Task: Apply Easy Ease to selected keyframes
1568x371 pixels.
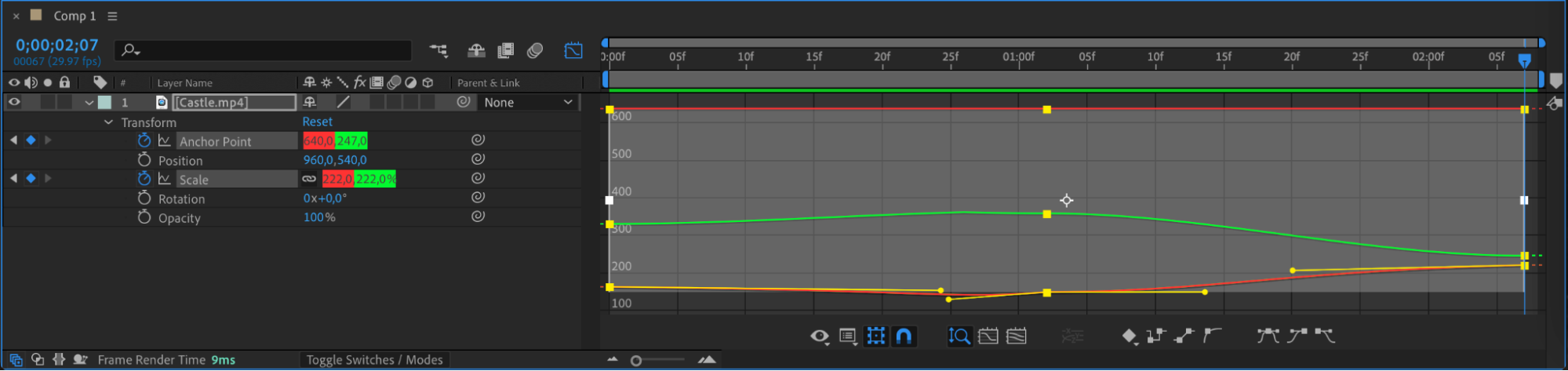Action: click(1268, 336)
